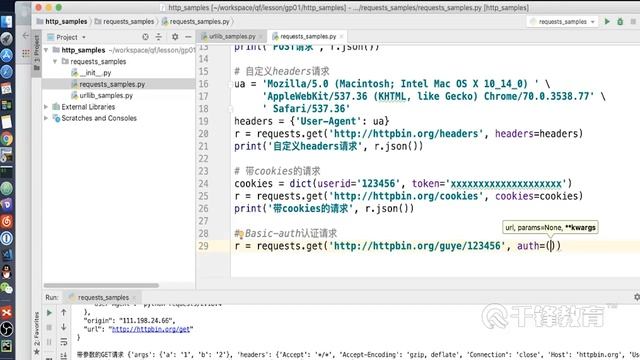
Task: Go down the stack trace arrow
Action: pos(64,327)
